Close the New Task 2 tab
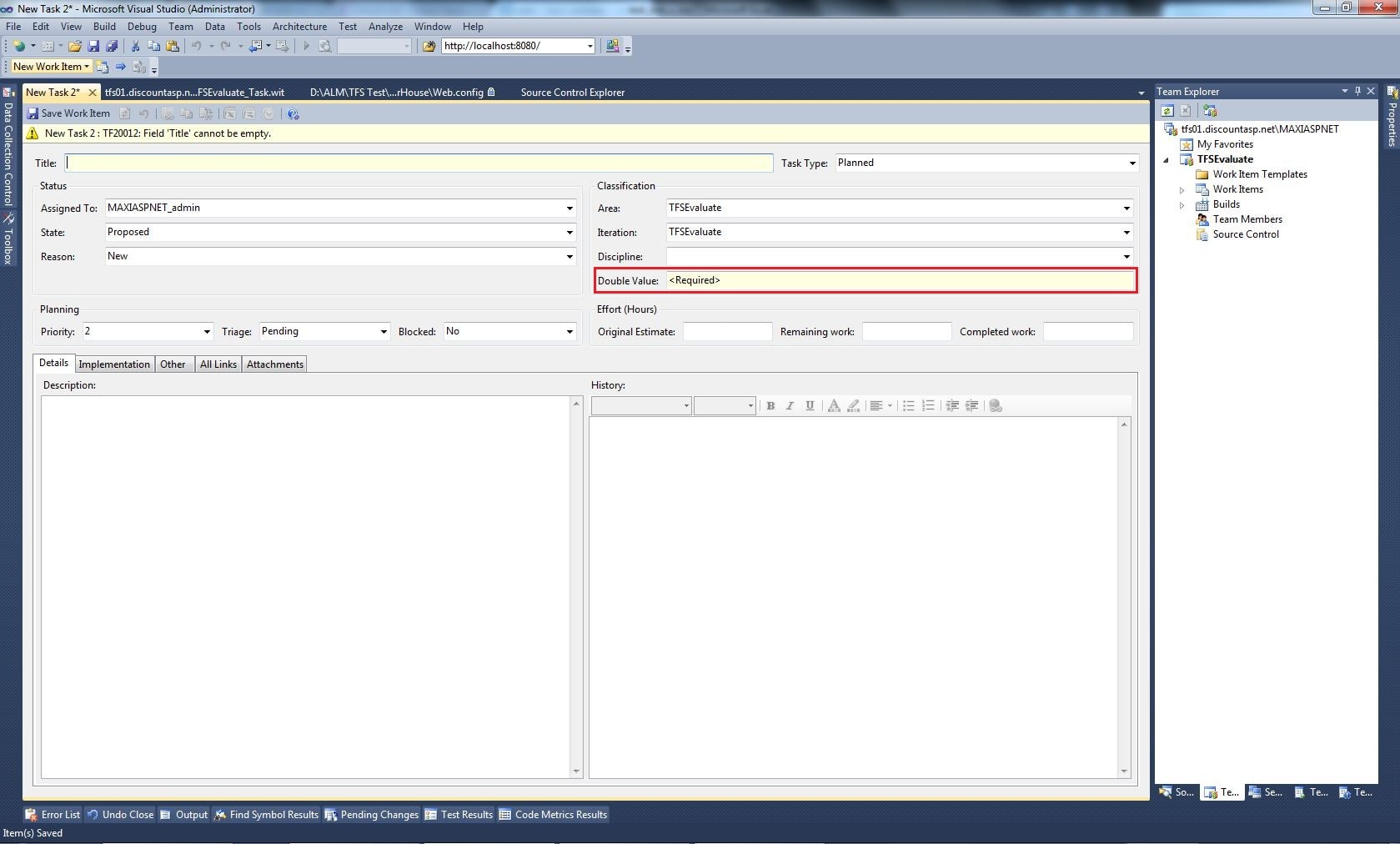1400x844 pixels. coord(93,93)
